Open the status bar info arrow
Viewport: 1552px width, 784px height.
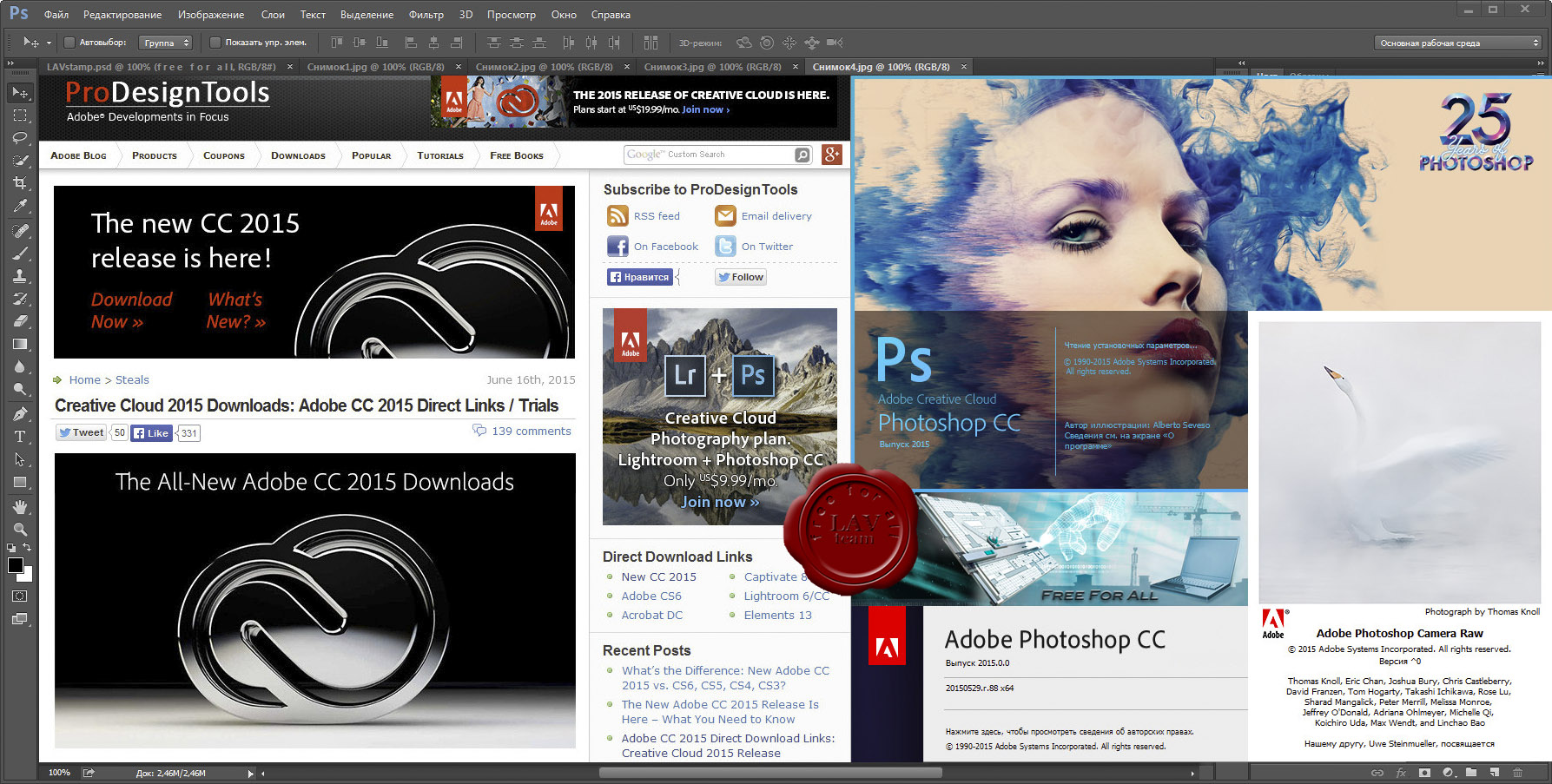pos(251,773)
